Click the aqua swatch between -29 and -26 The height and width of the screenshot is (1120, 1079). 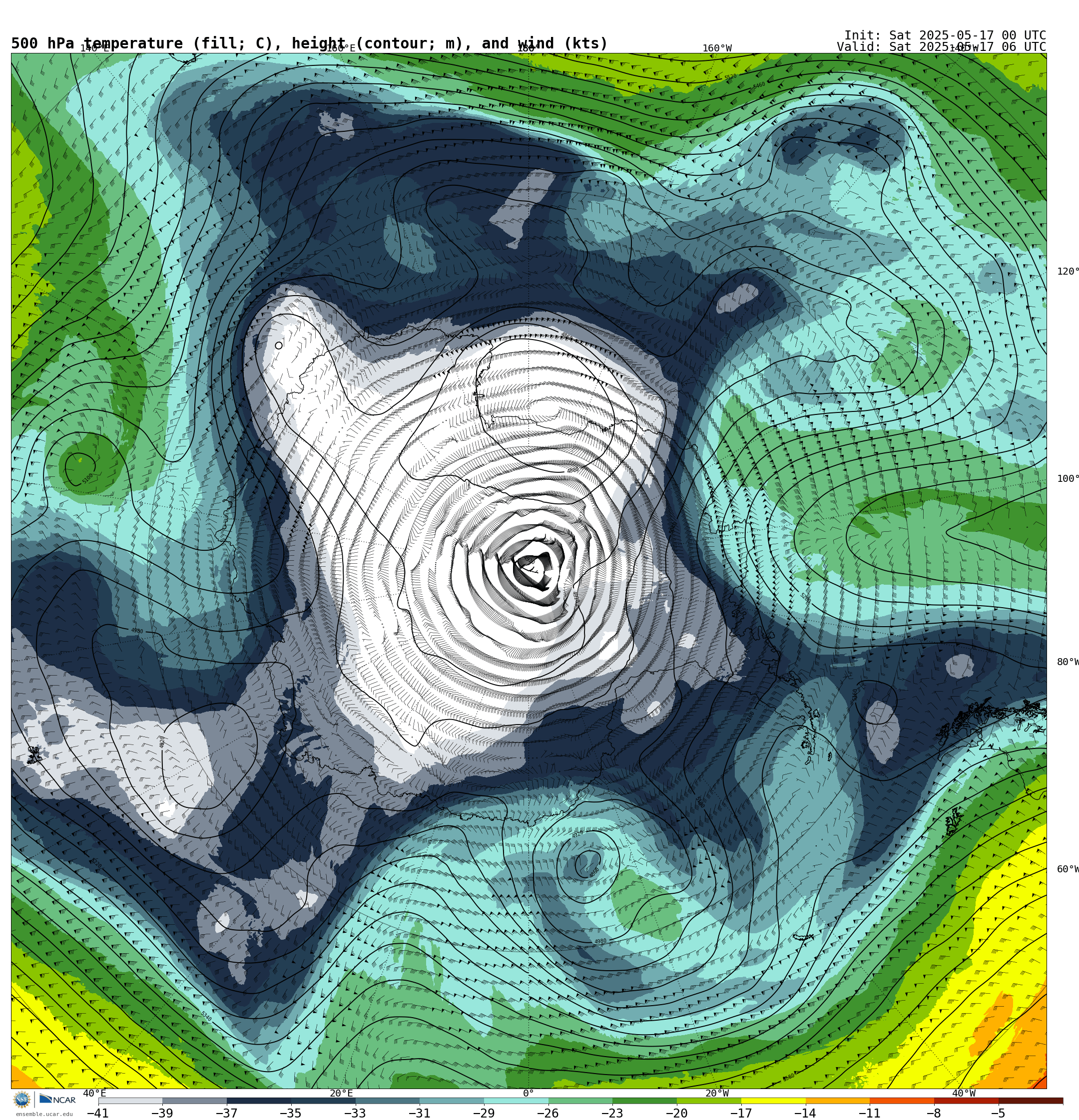[517, 1101]
